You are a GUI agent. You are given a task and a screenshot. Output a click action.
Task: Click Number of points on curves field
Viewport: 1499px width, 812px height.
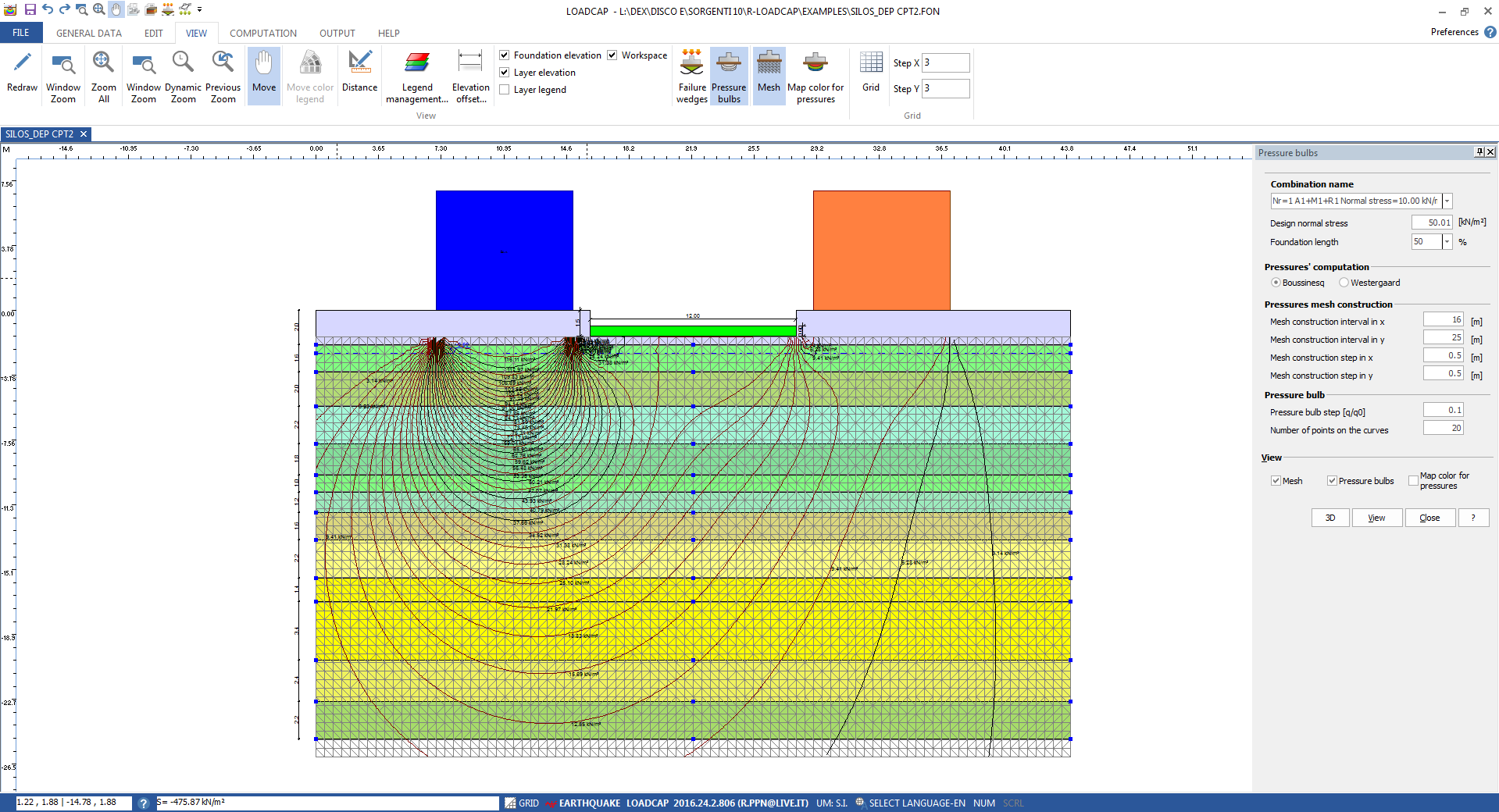pos(1444,428)
